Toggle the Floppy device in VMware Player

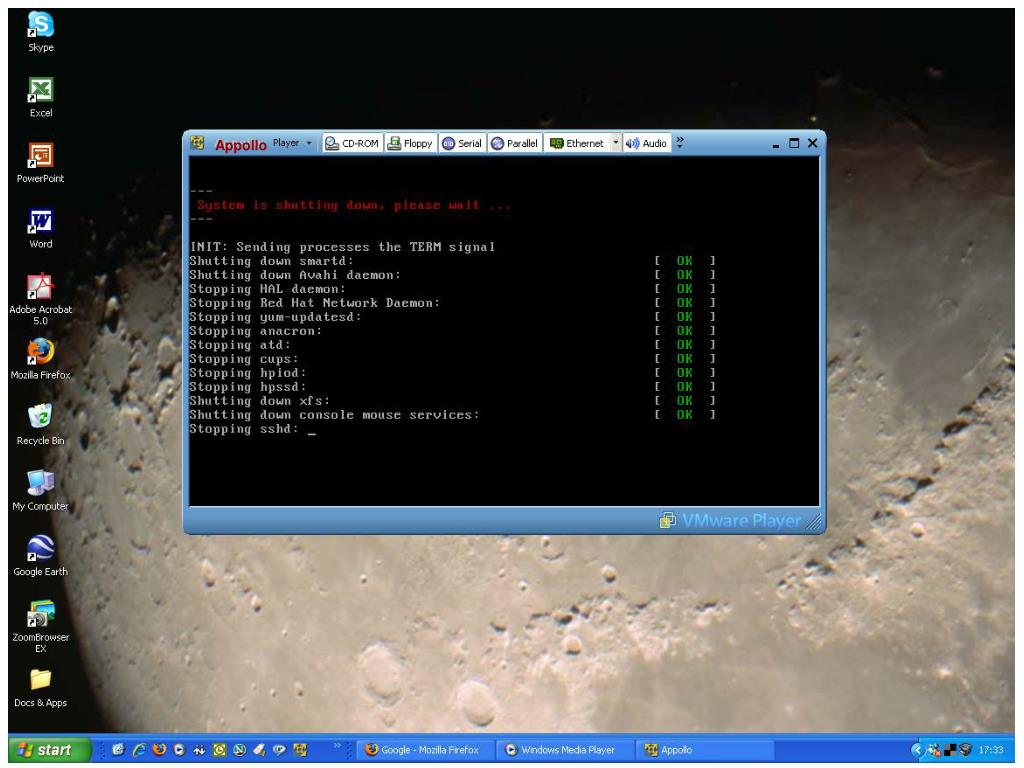410,144
